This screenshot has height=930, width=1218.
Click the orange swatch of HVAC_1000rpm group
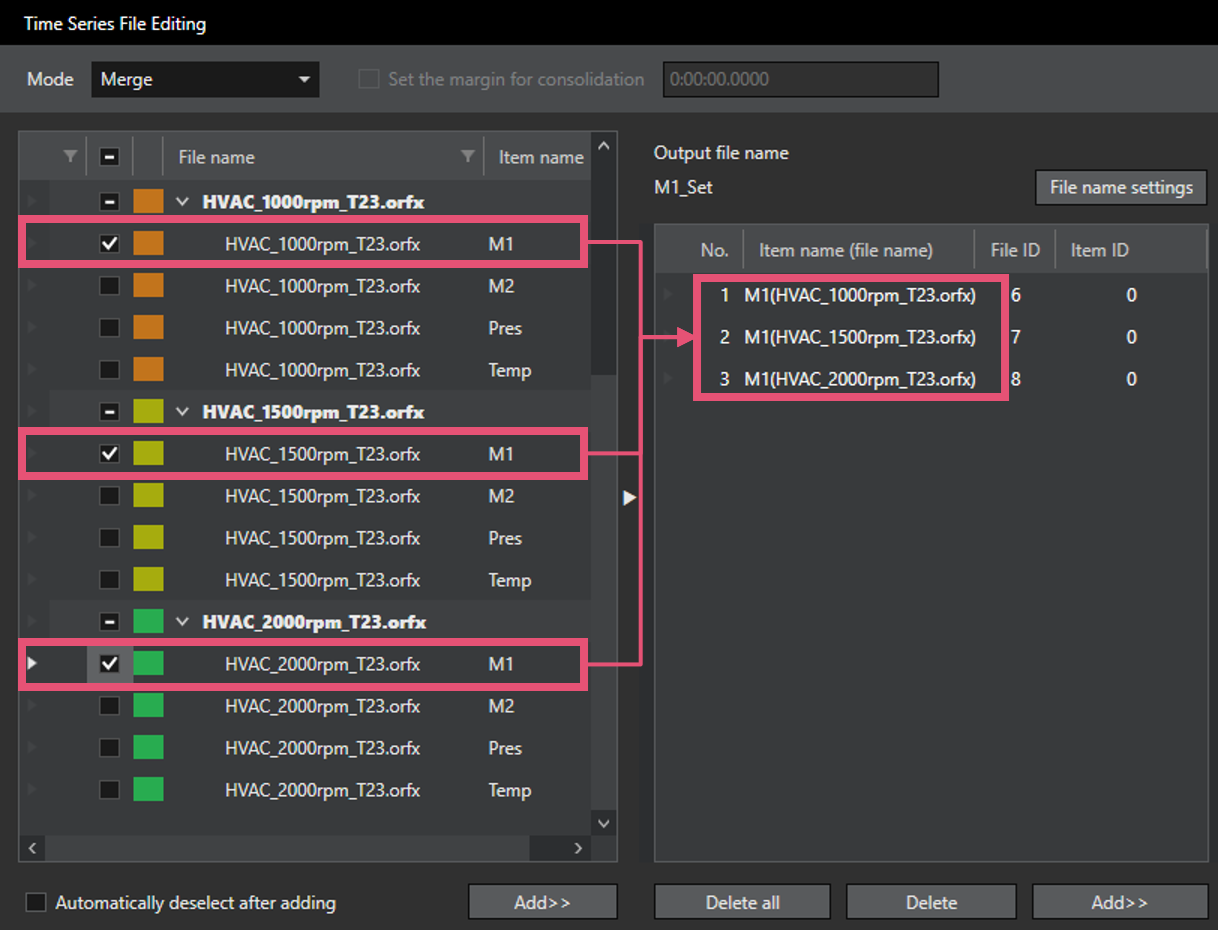(148, 202)
